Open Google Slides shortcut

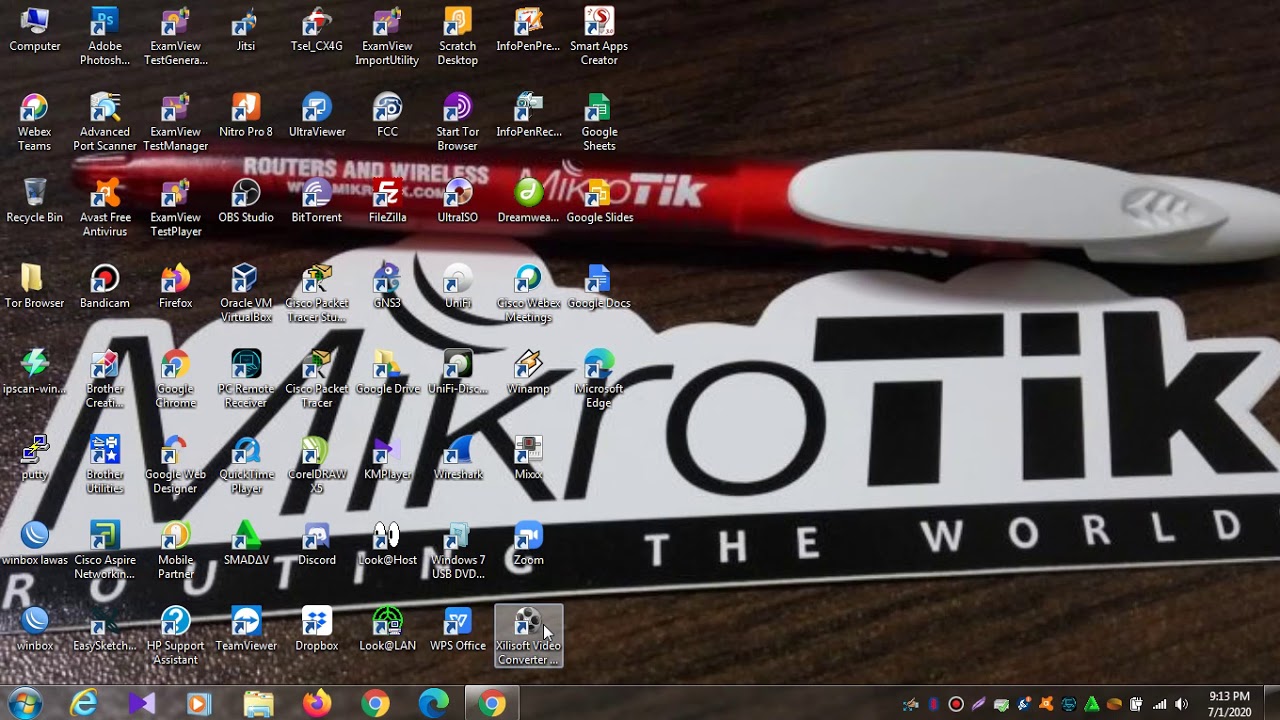pyautogui.click(x=599, y=201)
